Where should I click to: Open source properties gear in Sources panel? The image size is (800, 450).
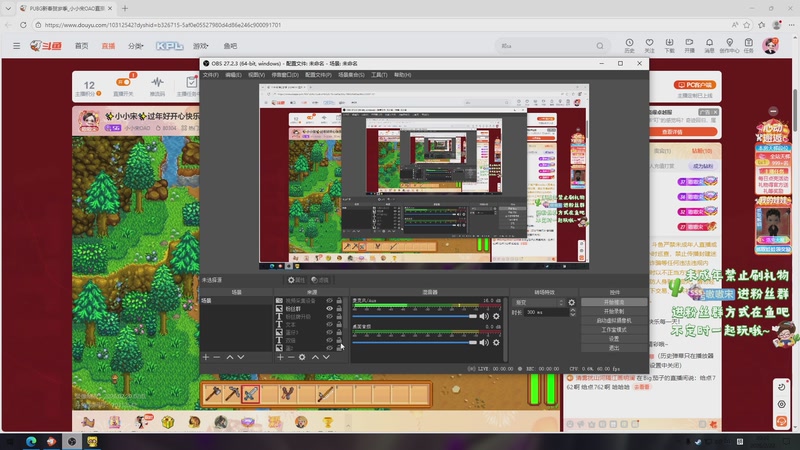coord(302,357)
